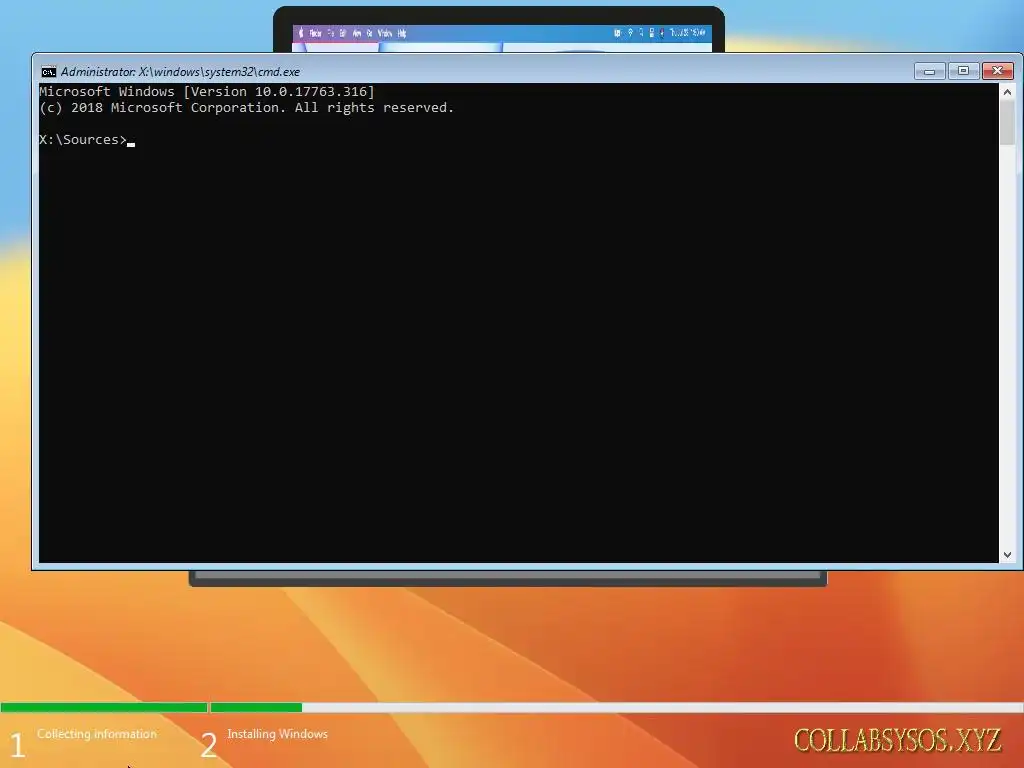The height and width of the screenshot is (768, 1024).
Task: Click the vertical scrollbar thumb in cmd window
Action: coord(1007,123)
